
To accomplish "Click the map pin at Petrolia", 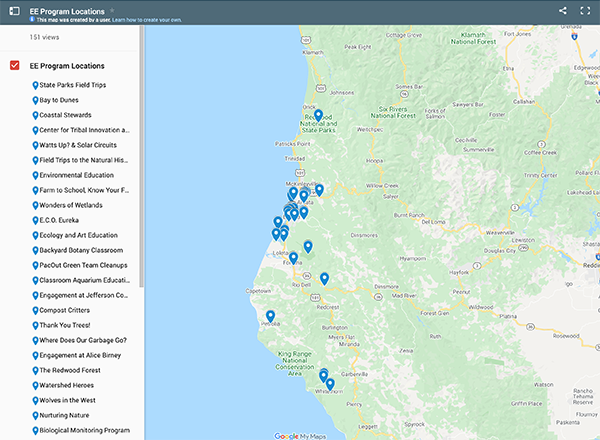I will pyautogui.click(x=270, y=316).
